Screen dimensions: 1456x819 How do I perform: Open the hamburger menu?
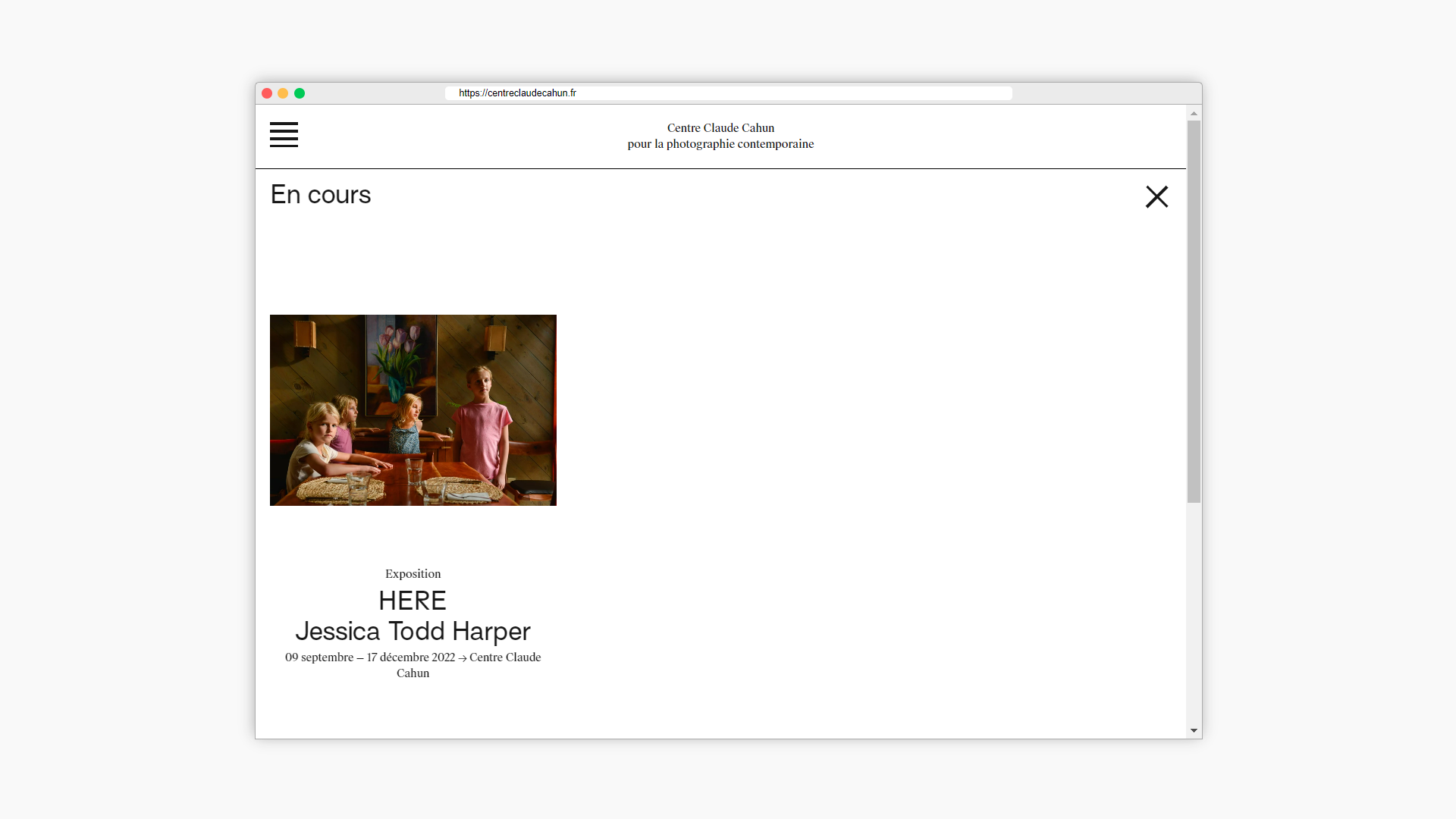[x=284, y=134]
